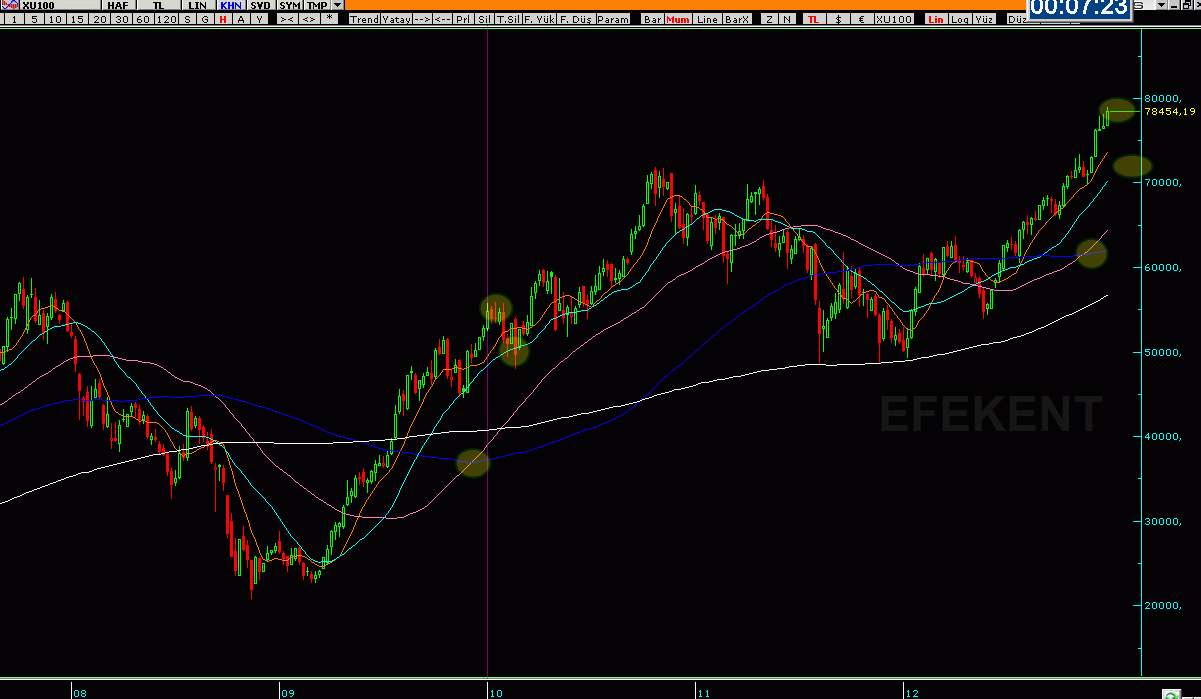Screen dimensions: 1201x699
Task: Open the SYM tab
Action: tap(289, 5)
